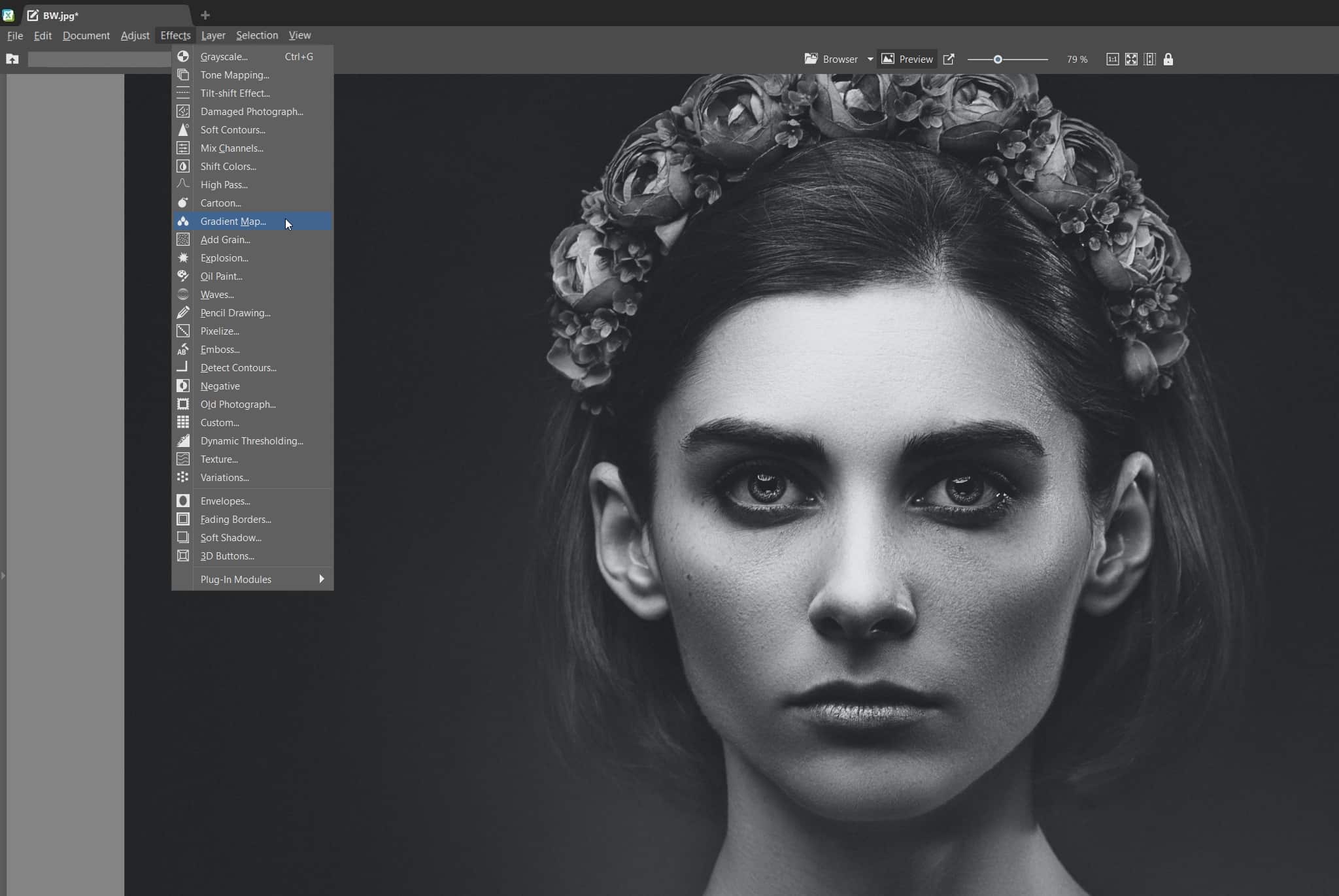The height and width of the screenshot is (896, 1339).
Task: Click the Pencil Drawing icon
Action: click(183, 313)
